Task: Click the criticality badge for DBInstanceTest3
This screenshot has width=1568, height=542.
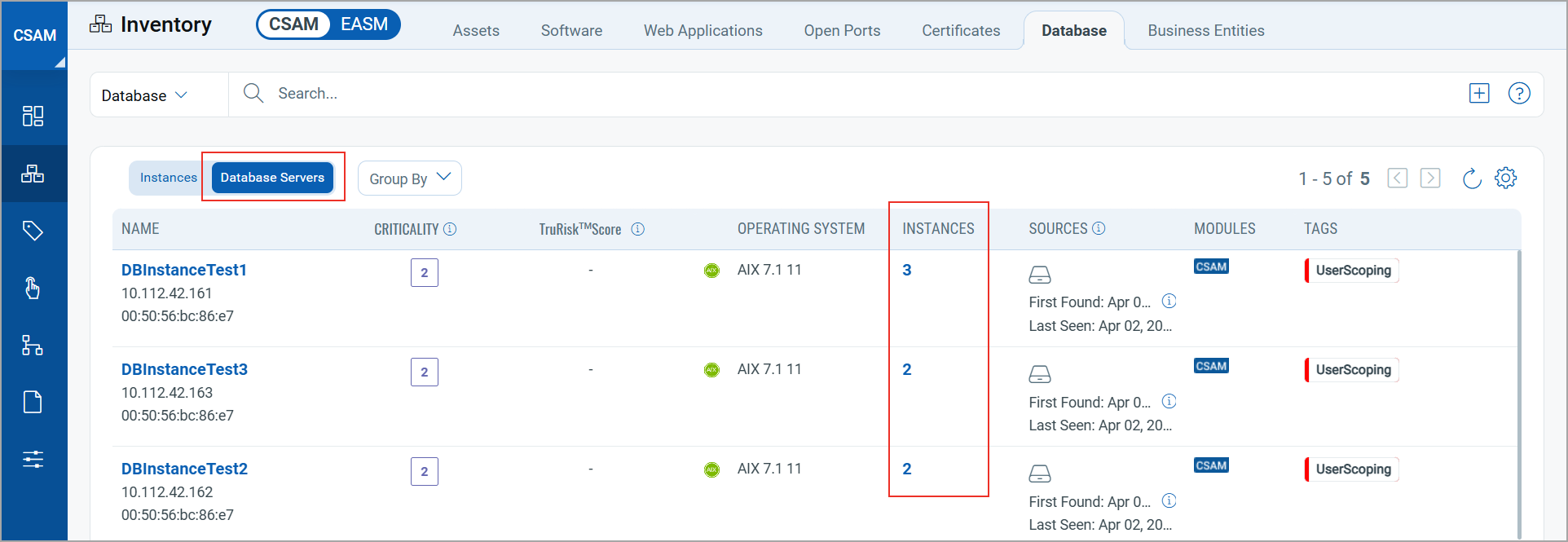Action: tap(425, 372)
